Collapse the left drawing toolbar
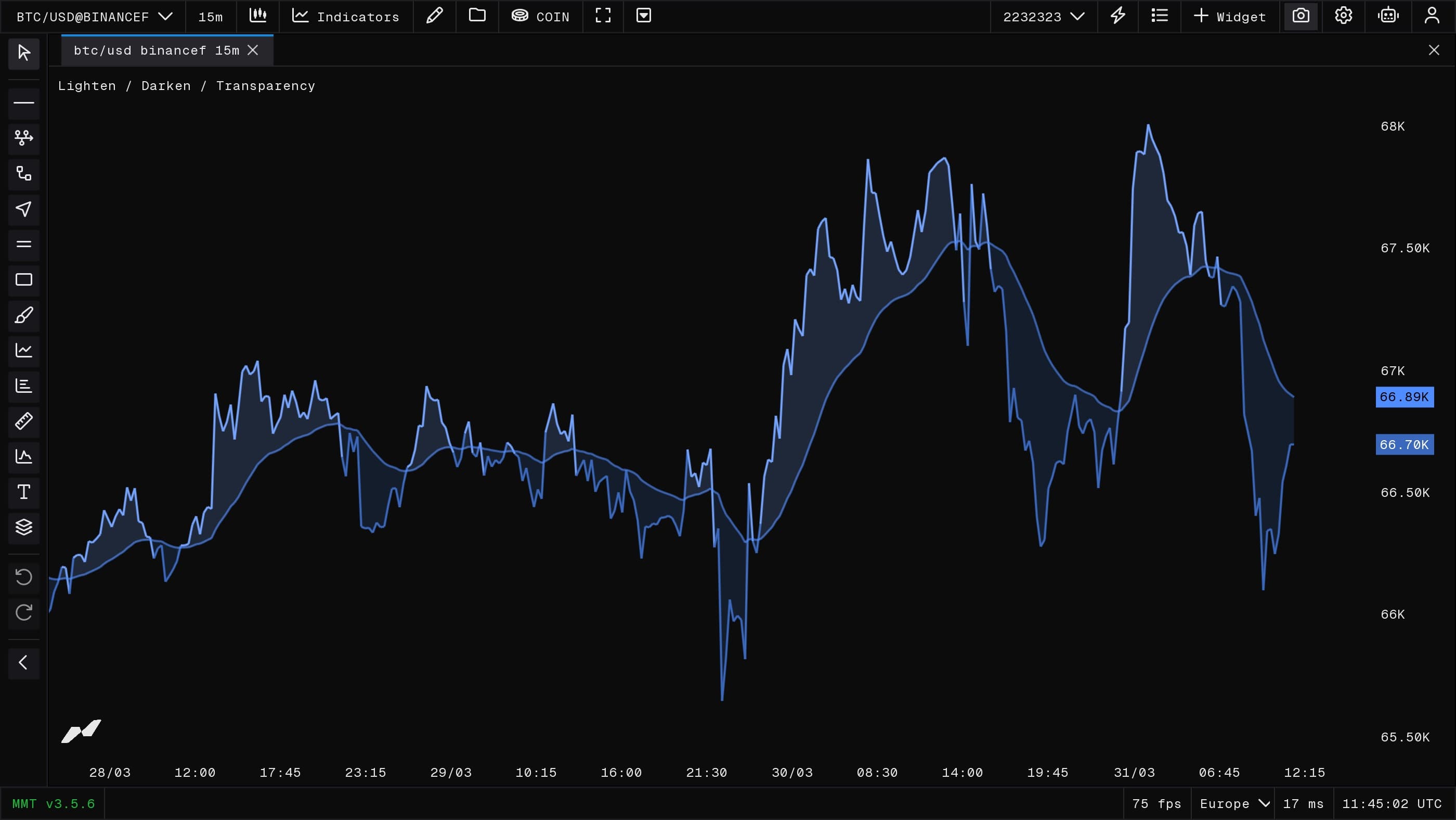 point(24,662)
